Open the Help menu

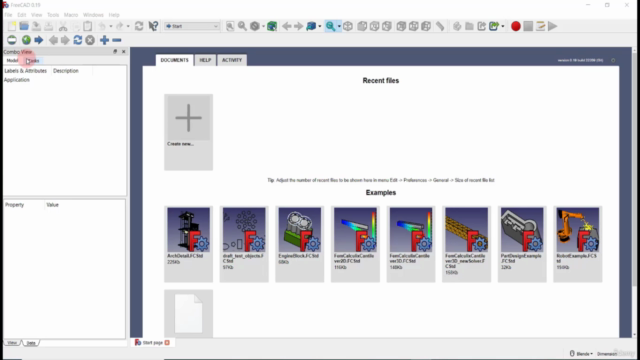coord(114,15)
